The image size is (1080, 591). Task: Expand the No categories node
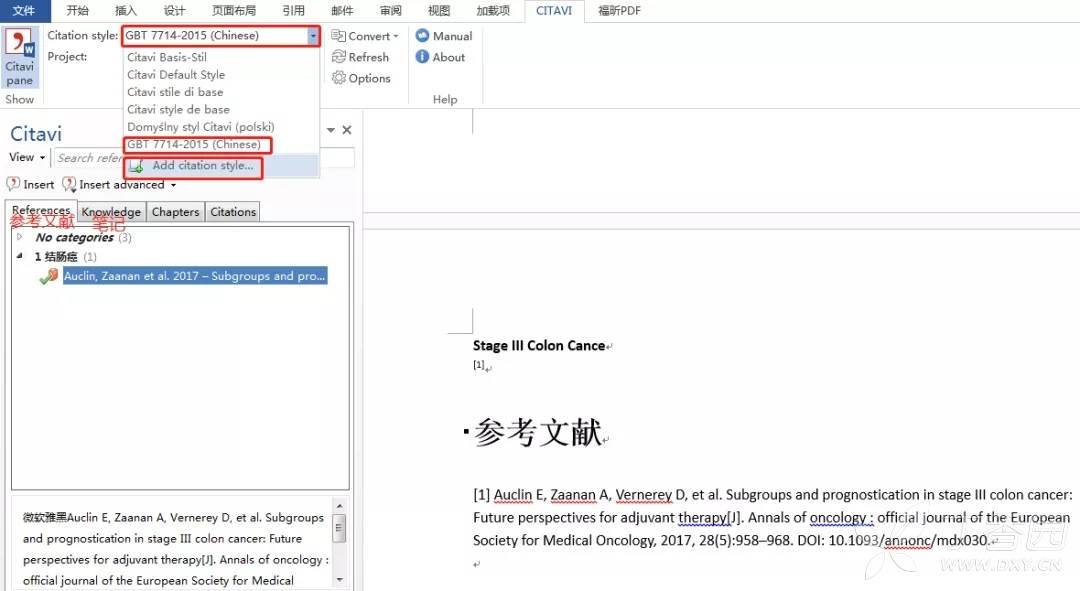coord(20,237)
